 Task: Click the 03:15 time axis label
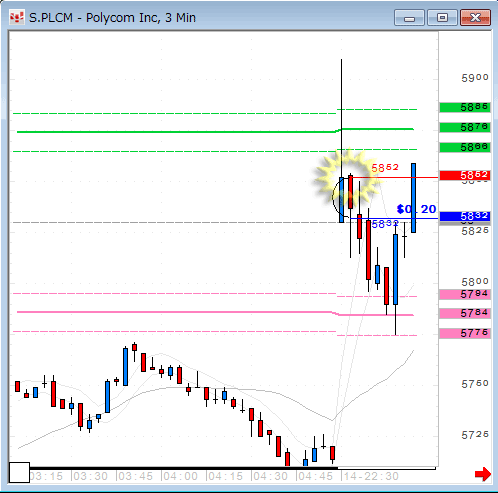[47, 476]
